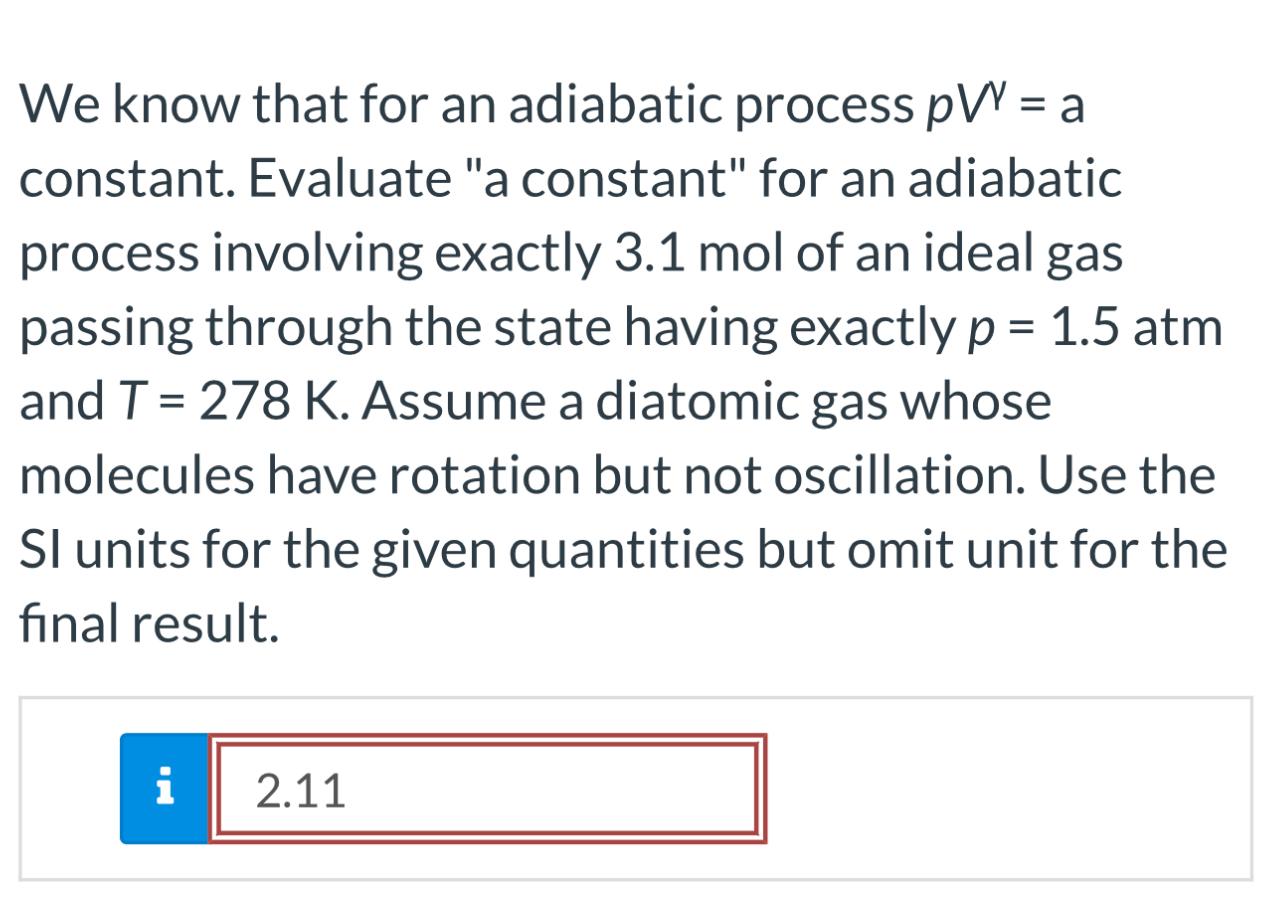Select the information icon on the answer row
The height and width of the screenshot is (911, 1284).
coord(164,789)
